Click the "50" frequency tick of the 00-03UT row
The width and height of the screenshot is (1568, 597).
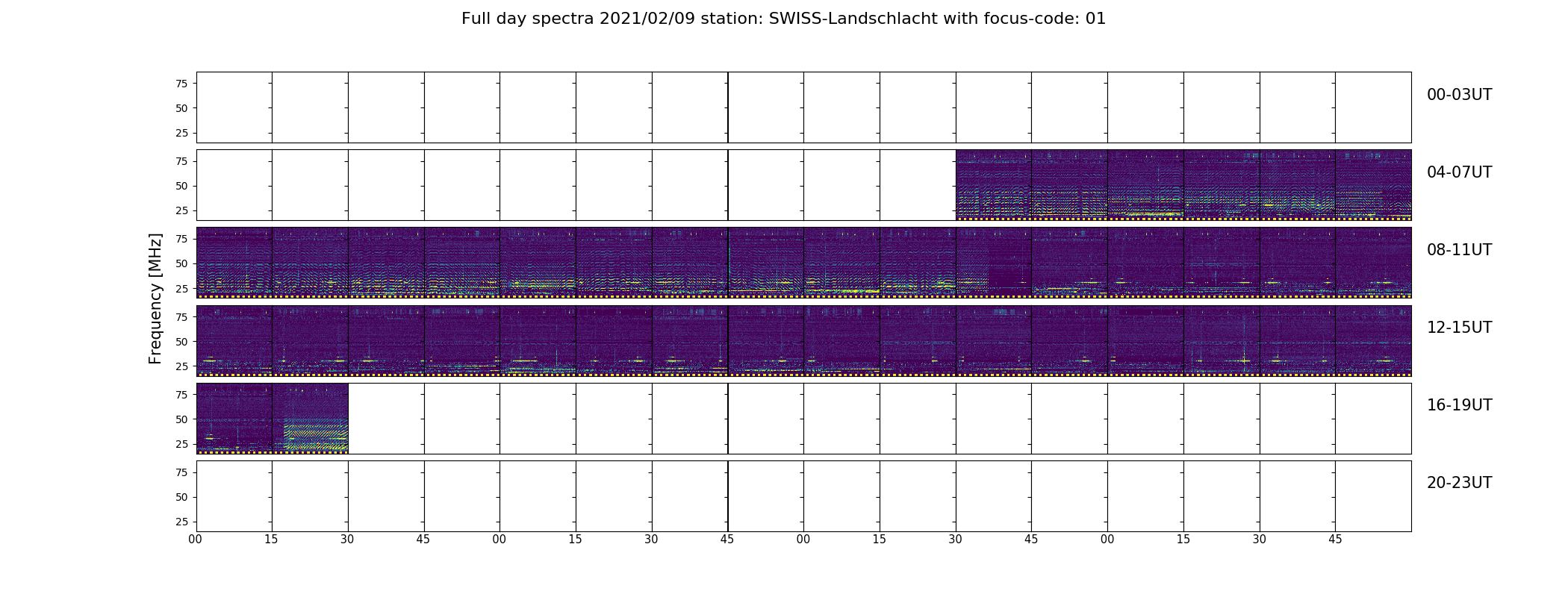pos(181,108)
